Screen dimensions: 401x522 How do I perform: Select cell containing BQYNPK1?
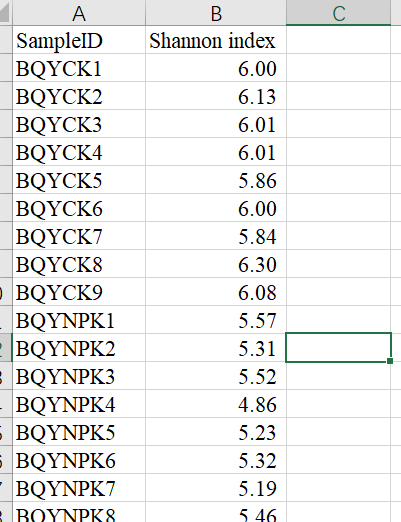pyautogui.click(x=79, y=320)
